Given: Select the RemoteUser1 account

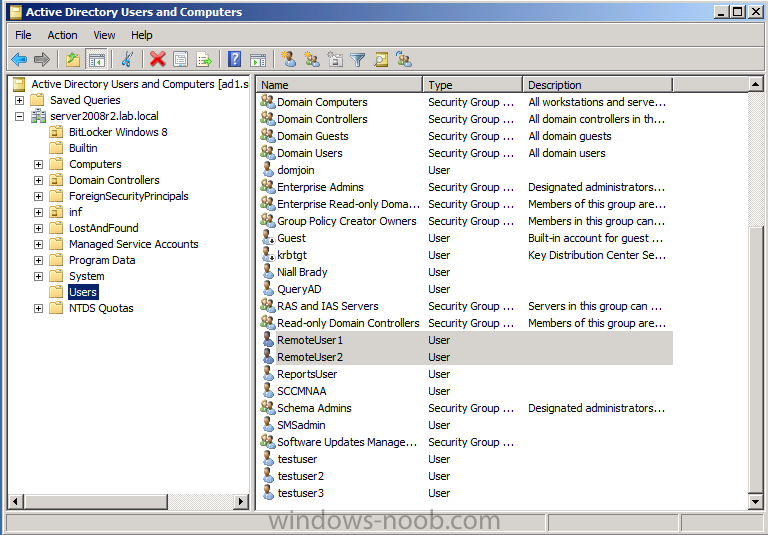Looking at the screenshot, I should 310,340.
